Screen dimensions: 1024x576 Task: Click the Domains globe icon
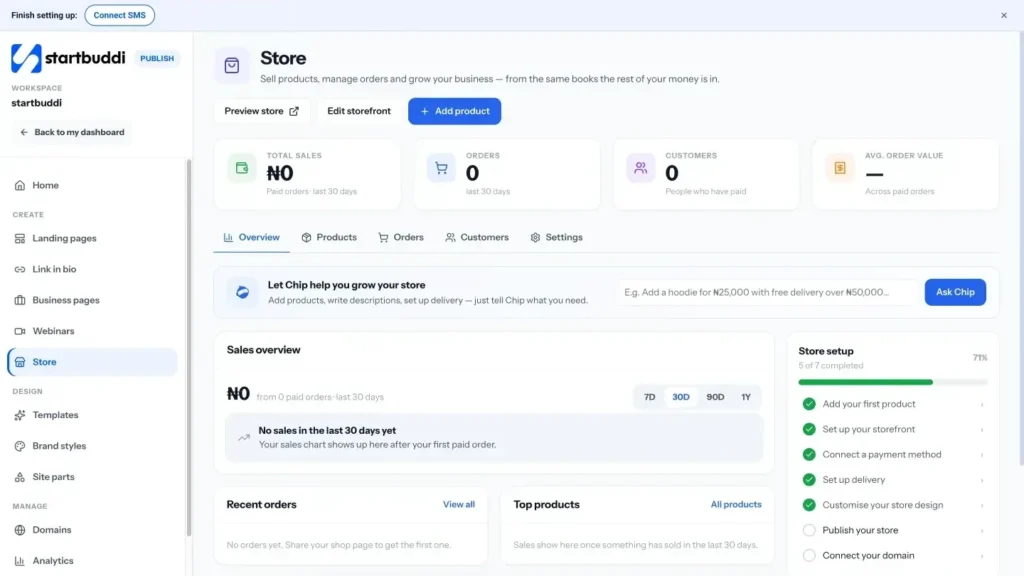point(20,530)
